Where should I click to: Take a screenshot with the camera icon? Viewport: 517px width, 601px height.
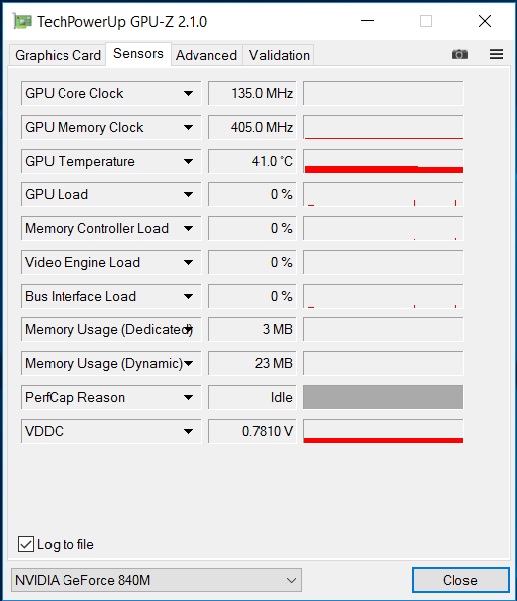460,54
